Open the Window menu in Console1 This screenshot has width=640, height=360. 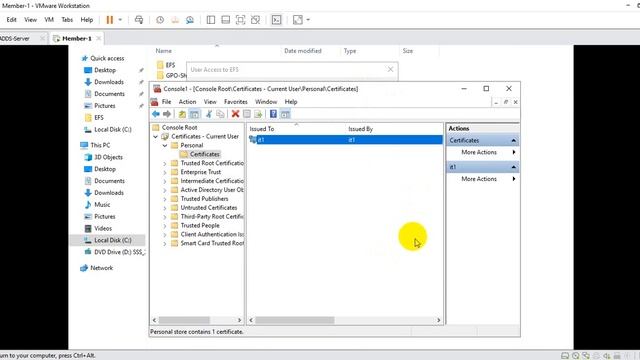point(266,102)
